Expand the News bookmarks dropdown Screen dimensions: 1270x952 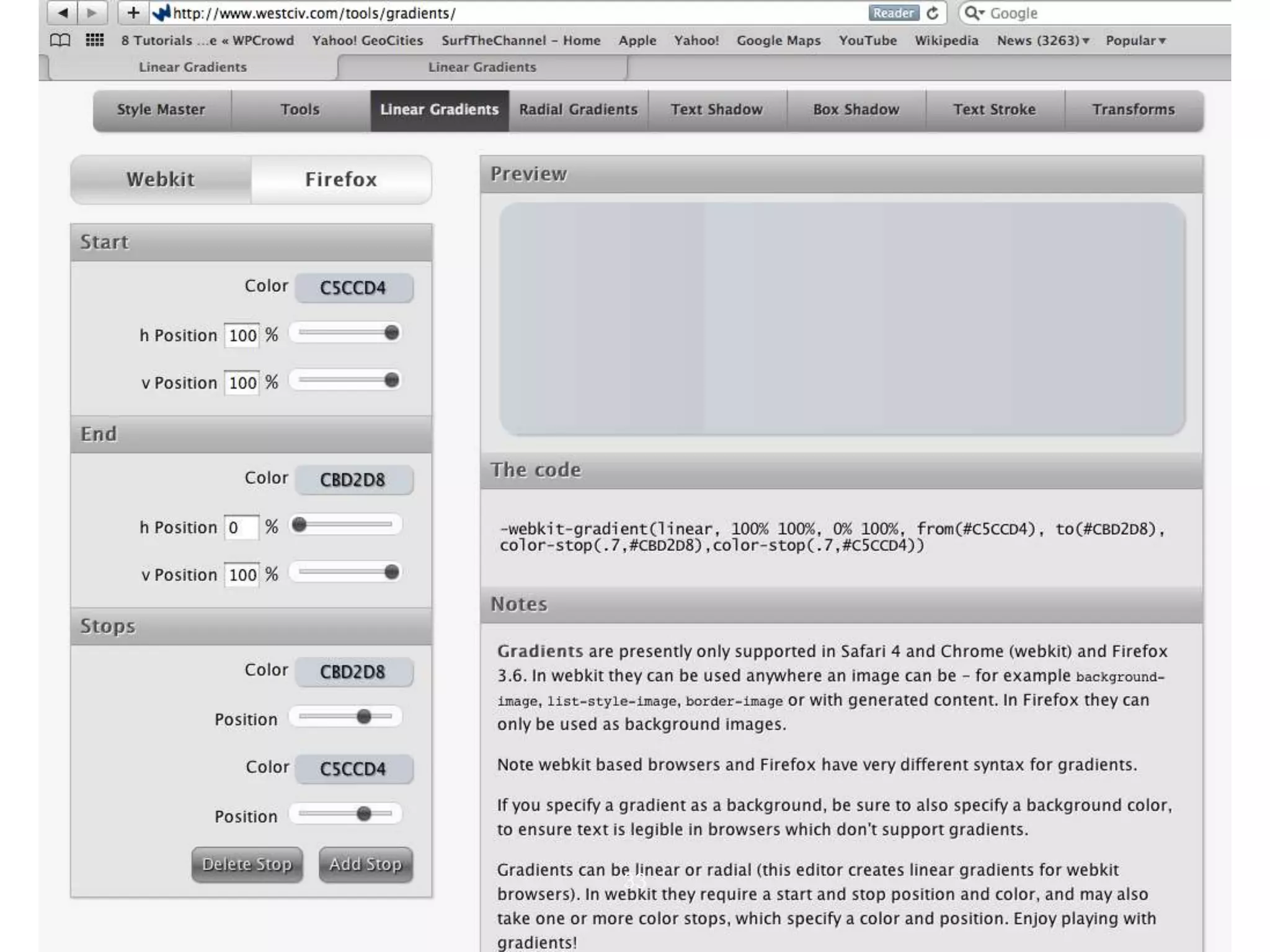(x=1042, y=40)
